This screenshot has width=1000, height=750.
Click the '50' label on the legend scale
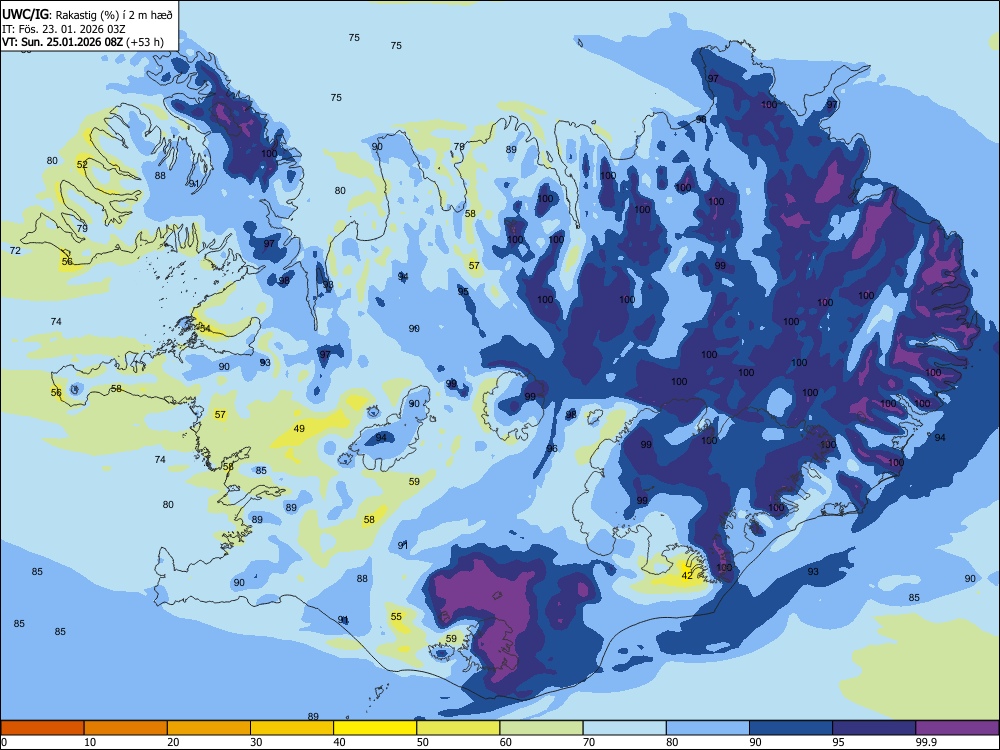point(423,742)
